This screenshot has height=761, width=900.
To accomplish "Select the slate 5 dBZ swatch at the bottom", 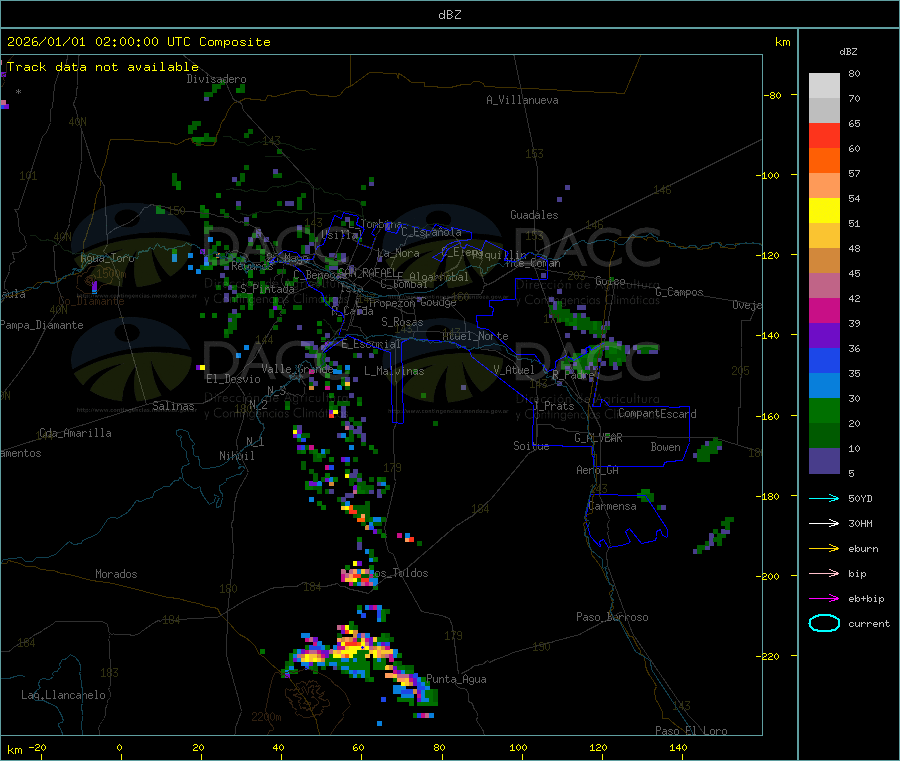I will (824, 461).
